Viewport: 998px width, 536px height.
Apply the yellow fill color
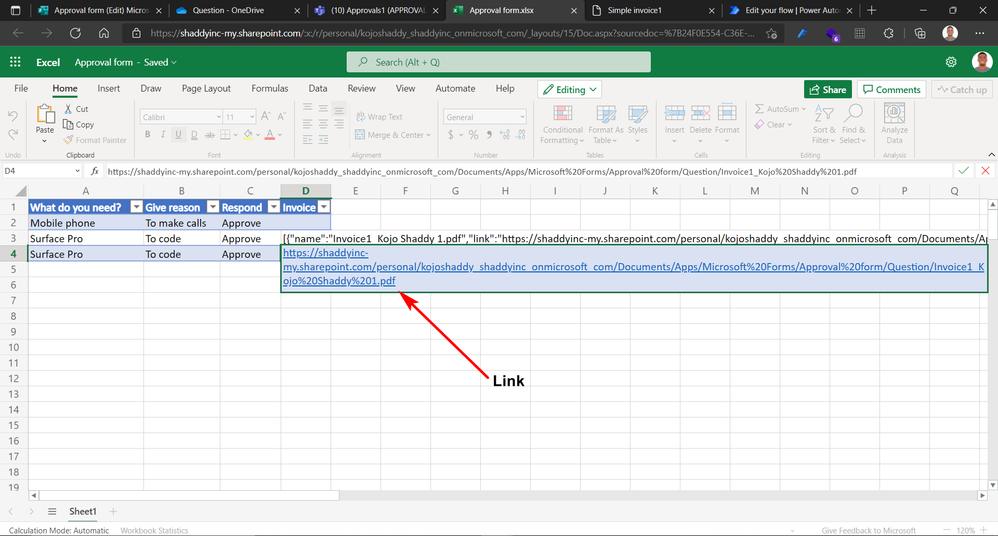click(x=248, y=134)
